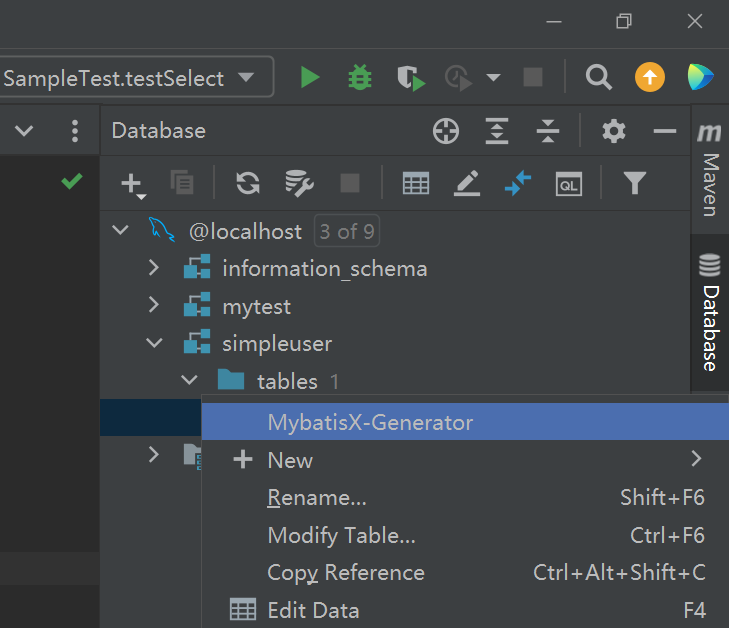Image resolution: width=729 pixels, height=628 pixels.
Task: Select the Database side tab
Action: [710, 312]
